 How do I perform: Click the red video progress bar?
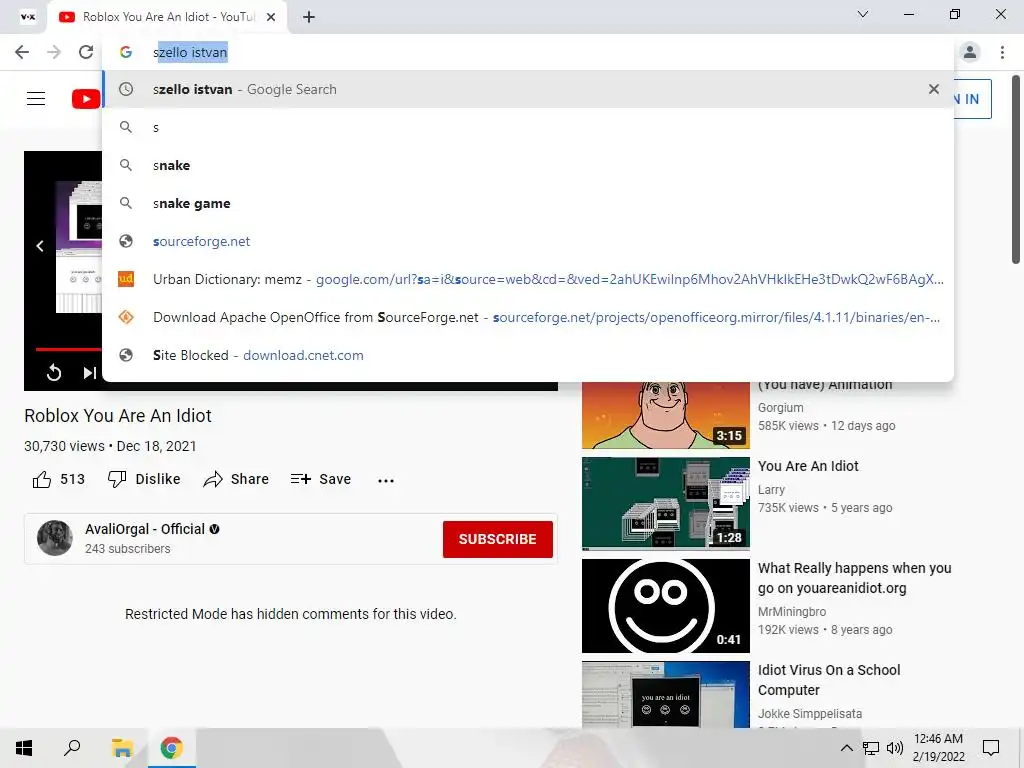[x=68, y=349]
